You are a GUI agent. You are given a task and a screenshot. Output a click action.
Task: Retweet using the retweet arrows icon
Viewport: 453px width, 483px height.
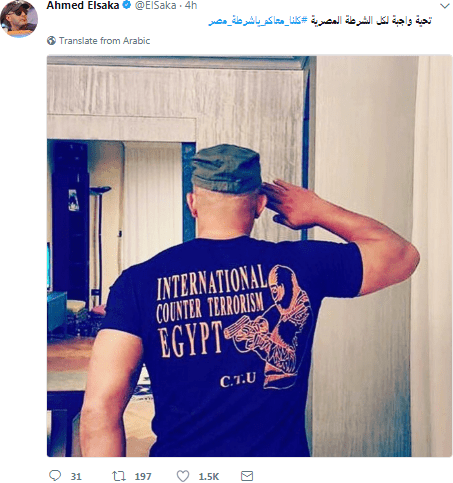(x=118, y=476)
